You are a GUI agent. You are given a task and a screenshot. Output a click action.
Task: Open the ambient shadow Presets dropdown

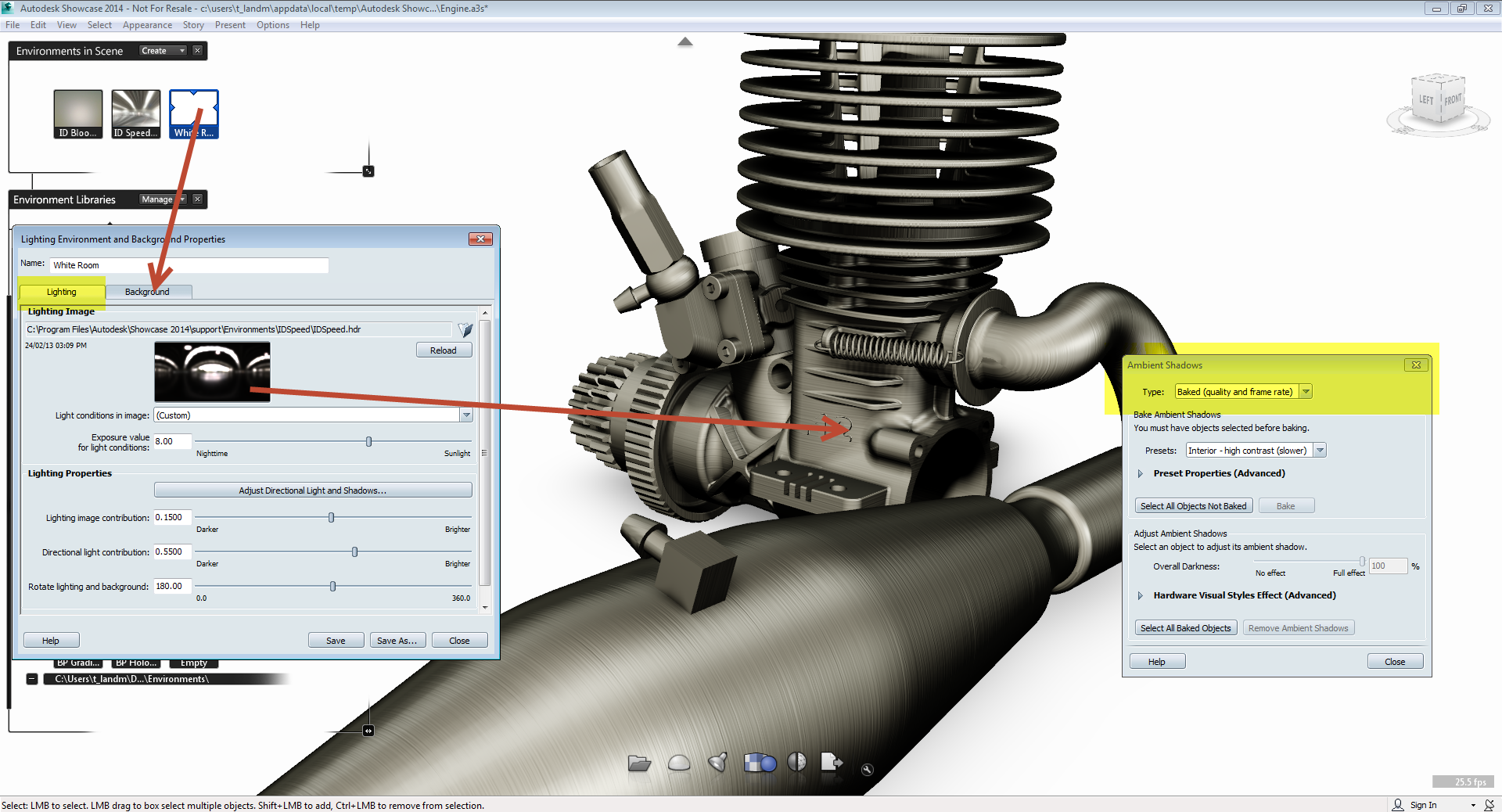[x=1321, y=450]
